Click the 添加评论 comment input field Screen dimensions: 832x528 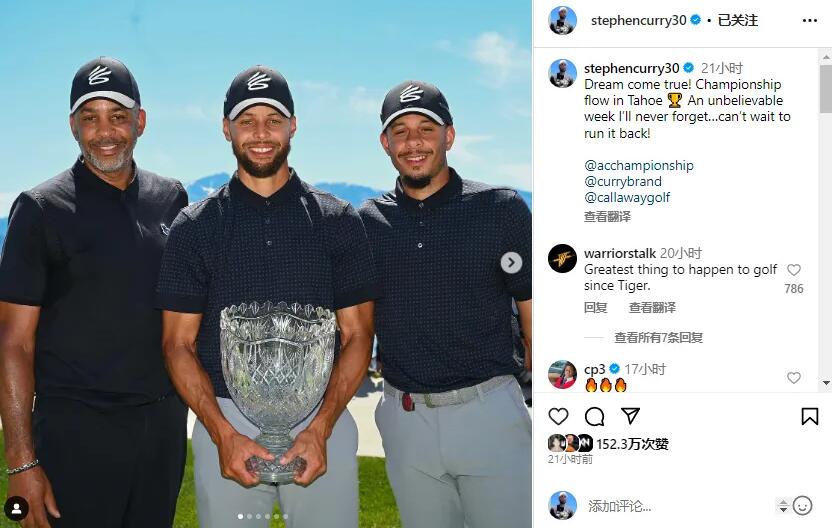pos(679,506)
